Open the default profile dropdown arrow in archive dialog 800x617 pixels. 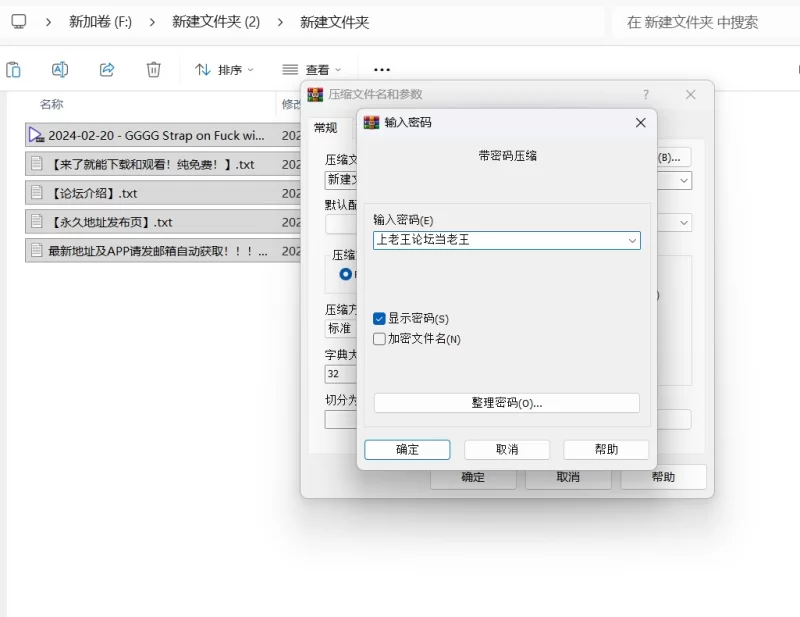pyautogui.click(x=684, y=223)
